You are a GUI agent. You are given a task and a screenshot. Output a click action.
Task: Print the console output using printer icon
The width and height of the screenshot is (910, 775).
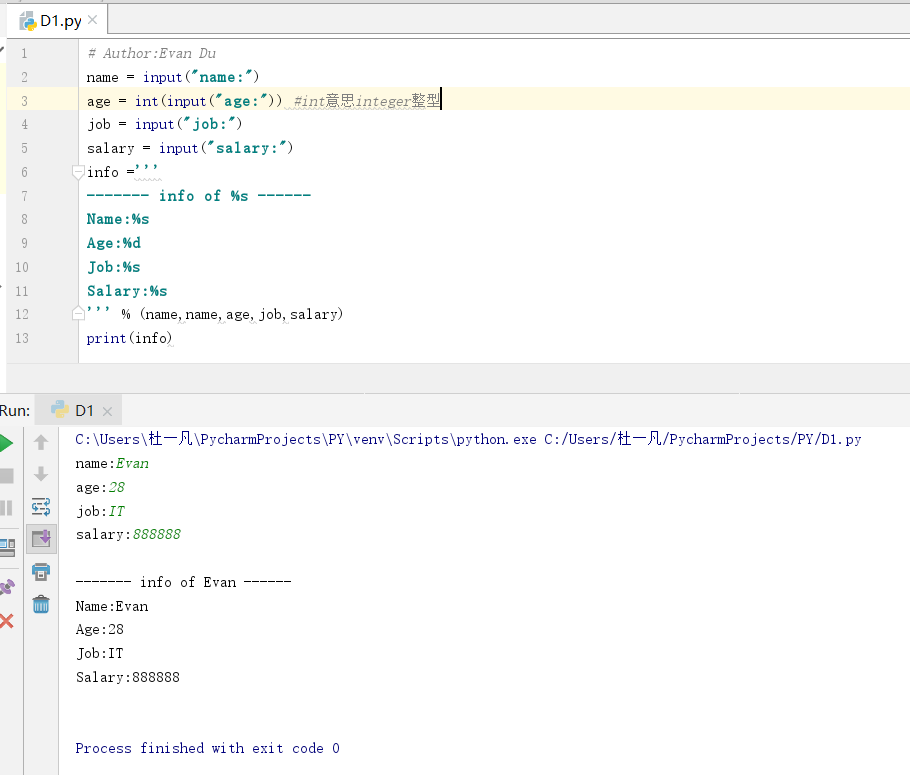(41, 572)
